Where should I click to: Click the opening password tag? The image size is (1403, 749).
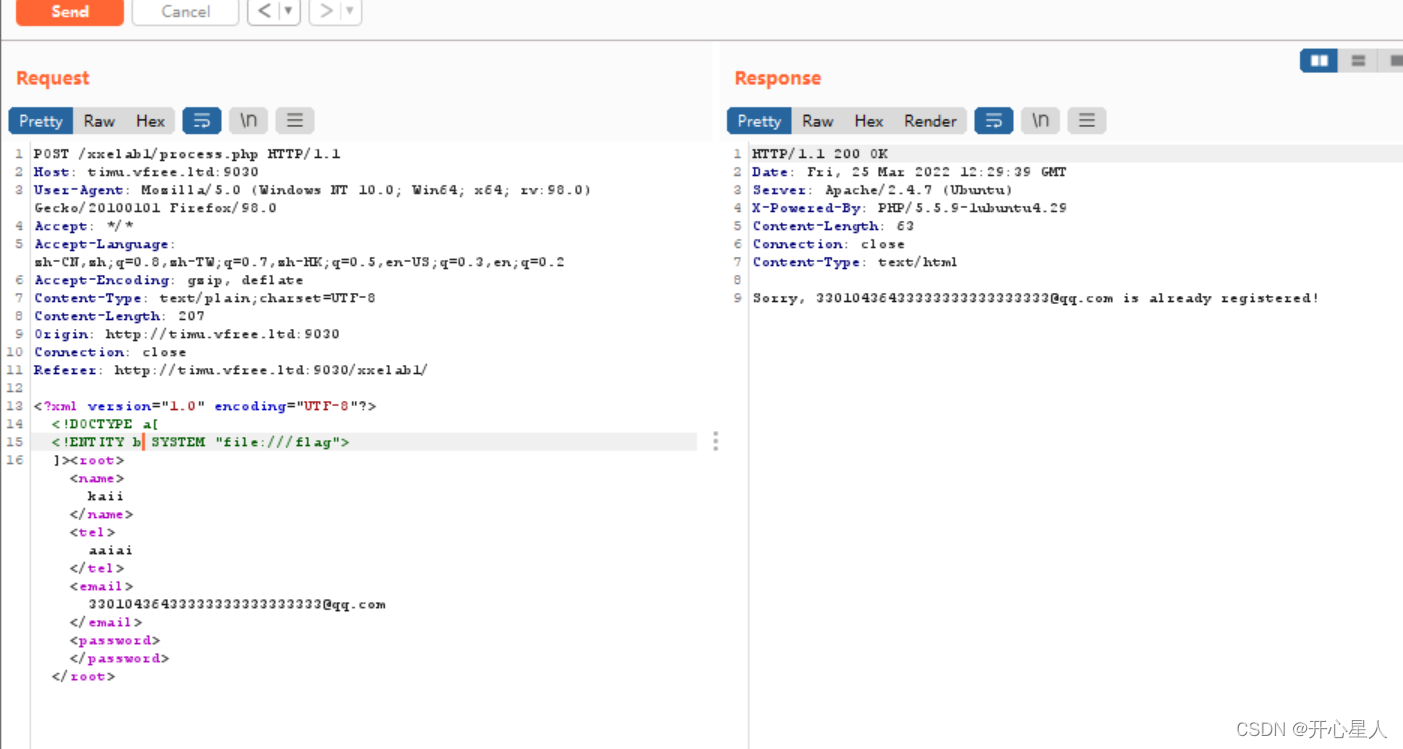coord(115,640)
